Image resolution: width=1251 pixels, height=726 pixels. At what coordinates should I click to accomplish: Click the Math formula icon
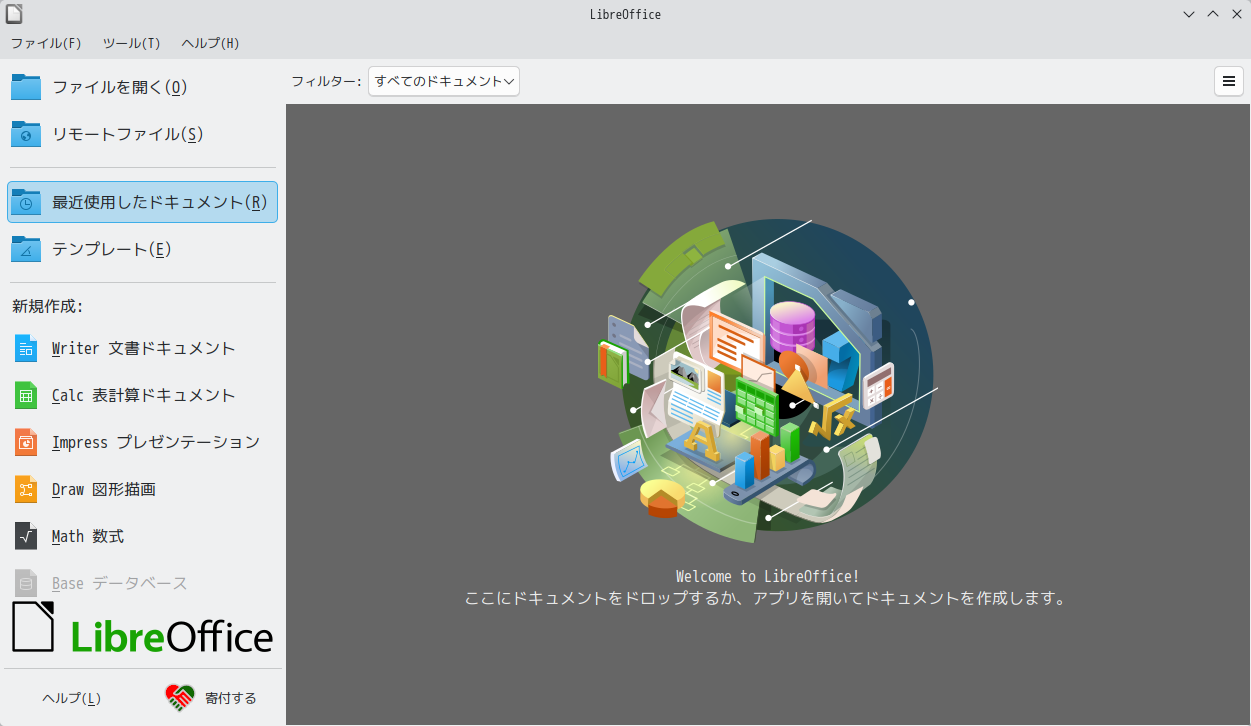tap(26, 536)
